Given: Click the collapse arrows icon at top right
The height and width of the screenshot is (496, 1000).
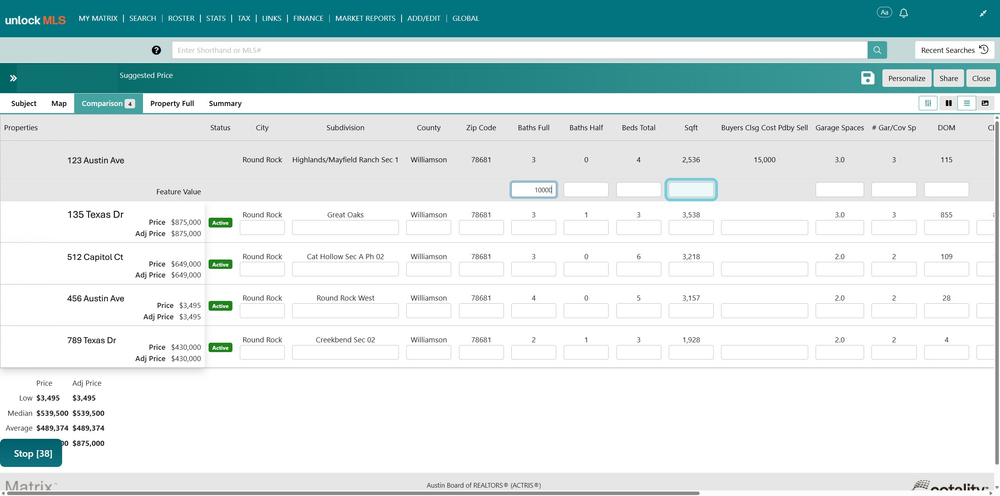Looking at the screenshot, I should (983, 13).
